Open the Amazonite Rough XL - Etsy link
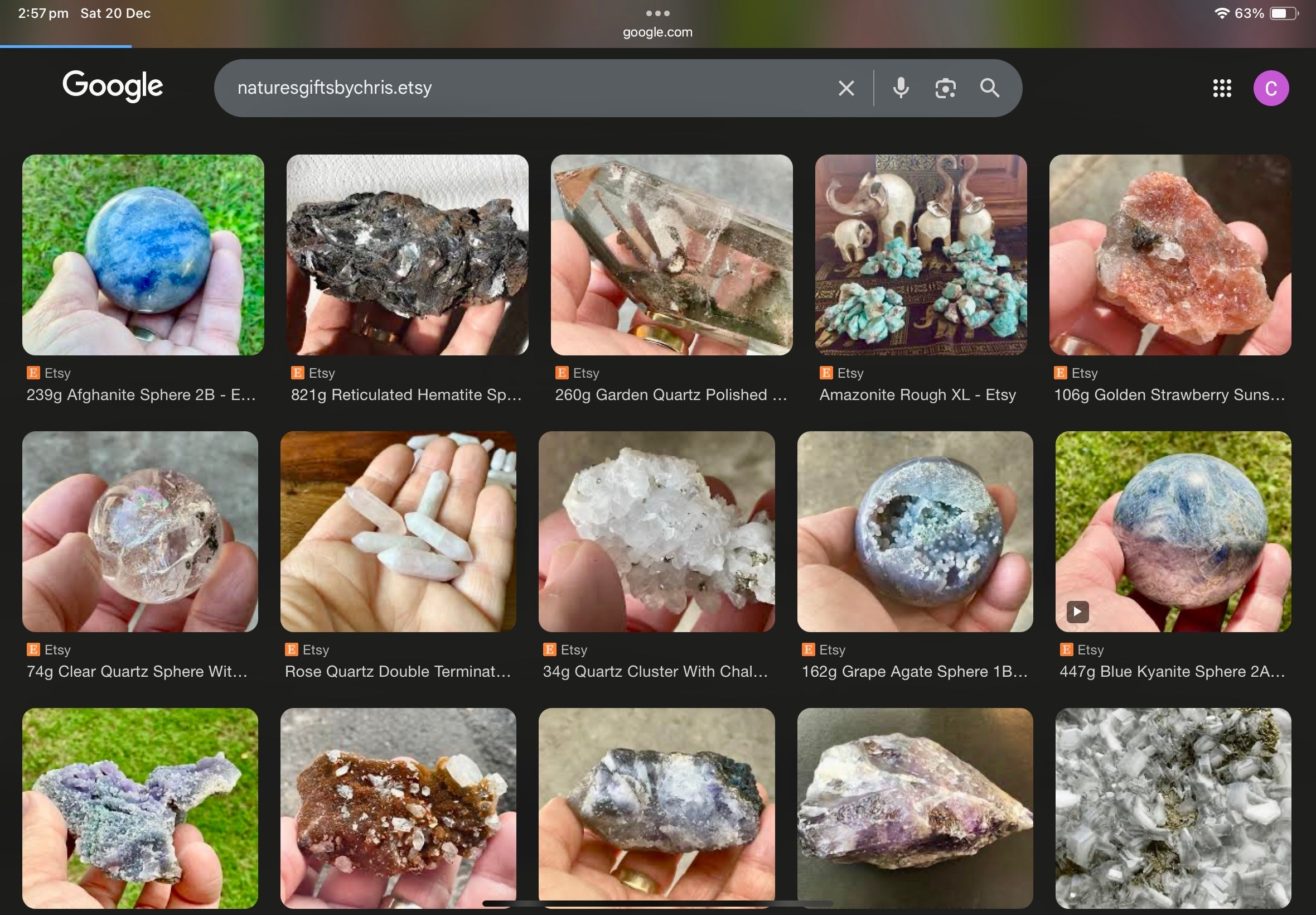This screenshot has width=1316, height=915. click(x=917, y=394)
